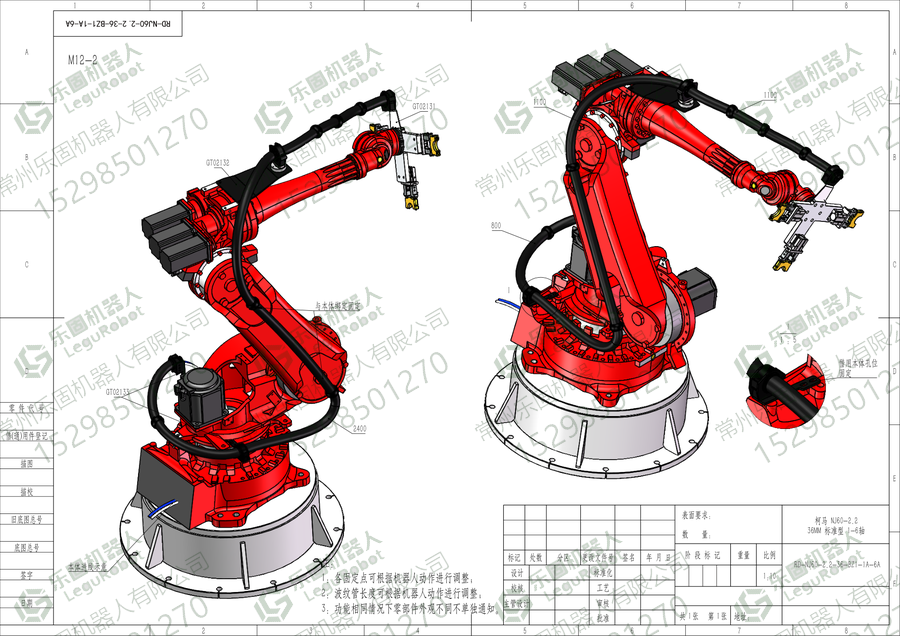Click the 旧底图总号 cell

tap(27, 519)
